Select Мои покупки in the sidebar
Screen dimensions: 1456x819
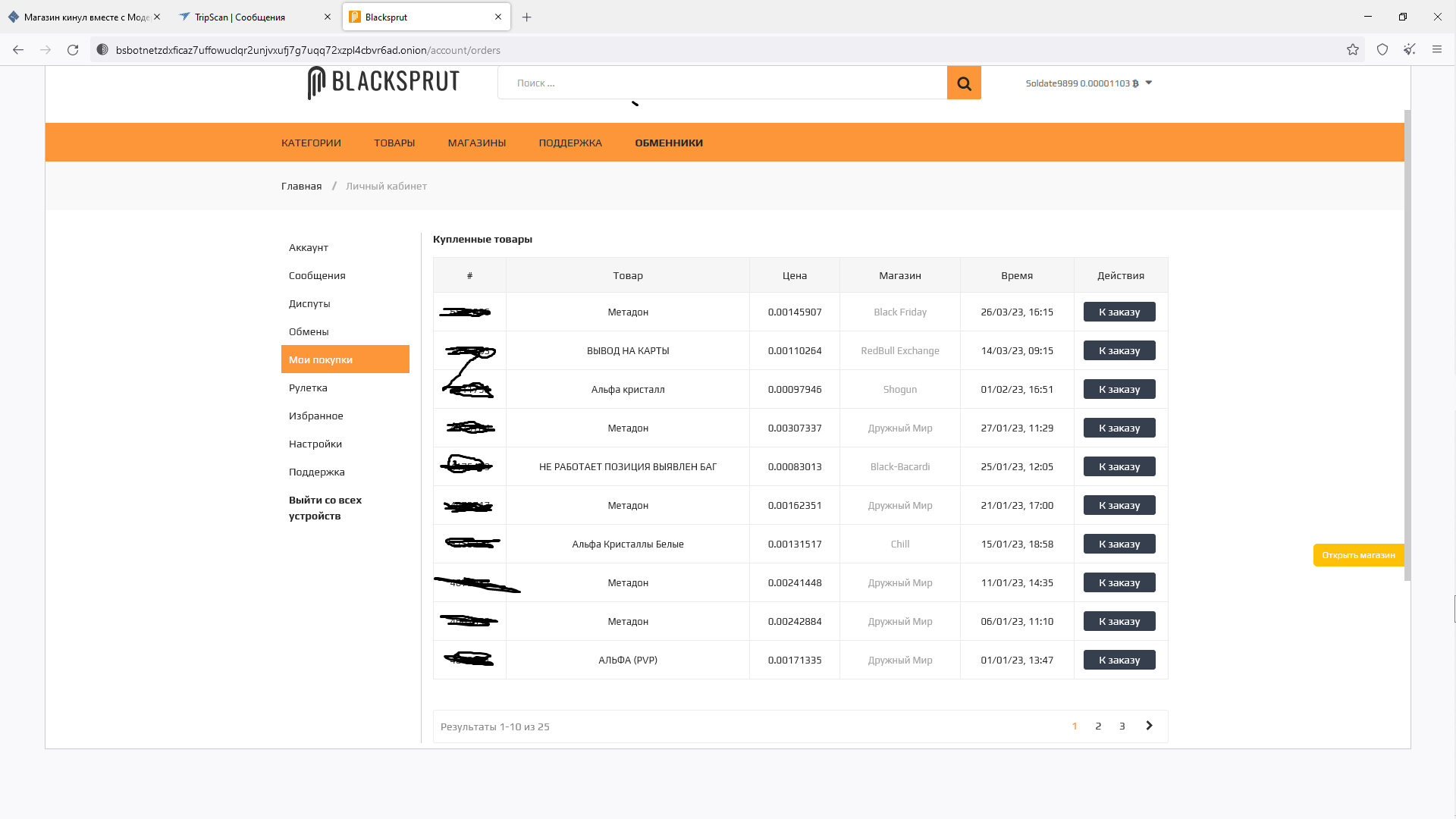[345, 359]
